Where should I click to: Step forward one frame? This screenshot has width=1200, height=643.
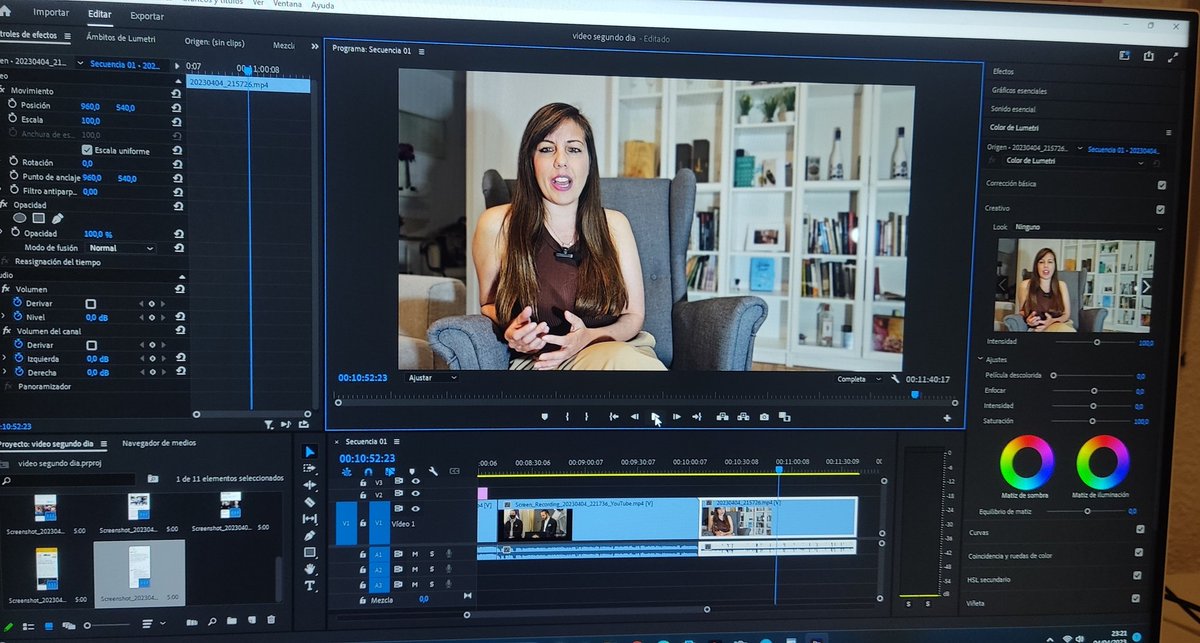[677, 417]
